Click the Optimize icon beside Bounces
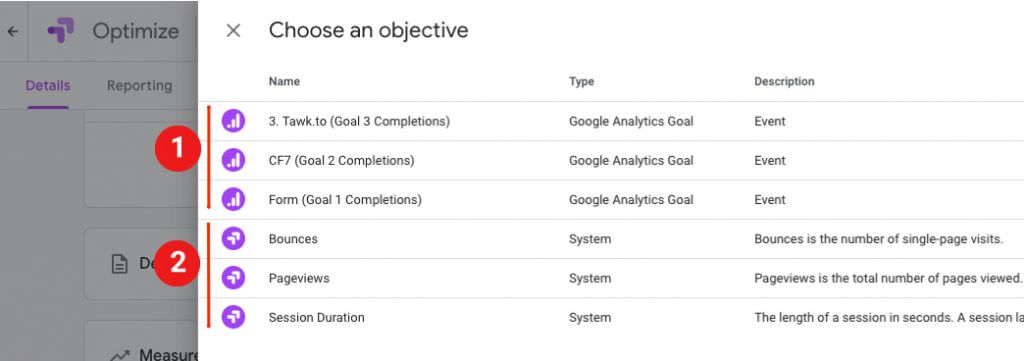1024x361 pixels. [x=233, y=238]
